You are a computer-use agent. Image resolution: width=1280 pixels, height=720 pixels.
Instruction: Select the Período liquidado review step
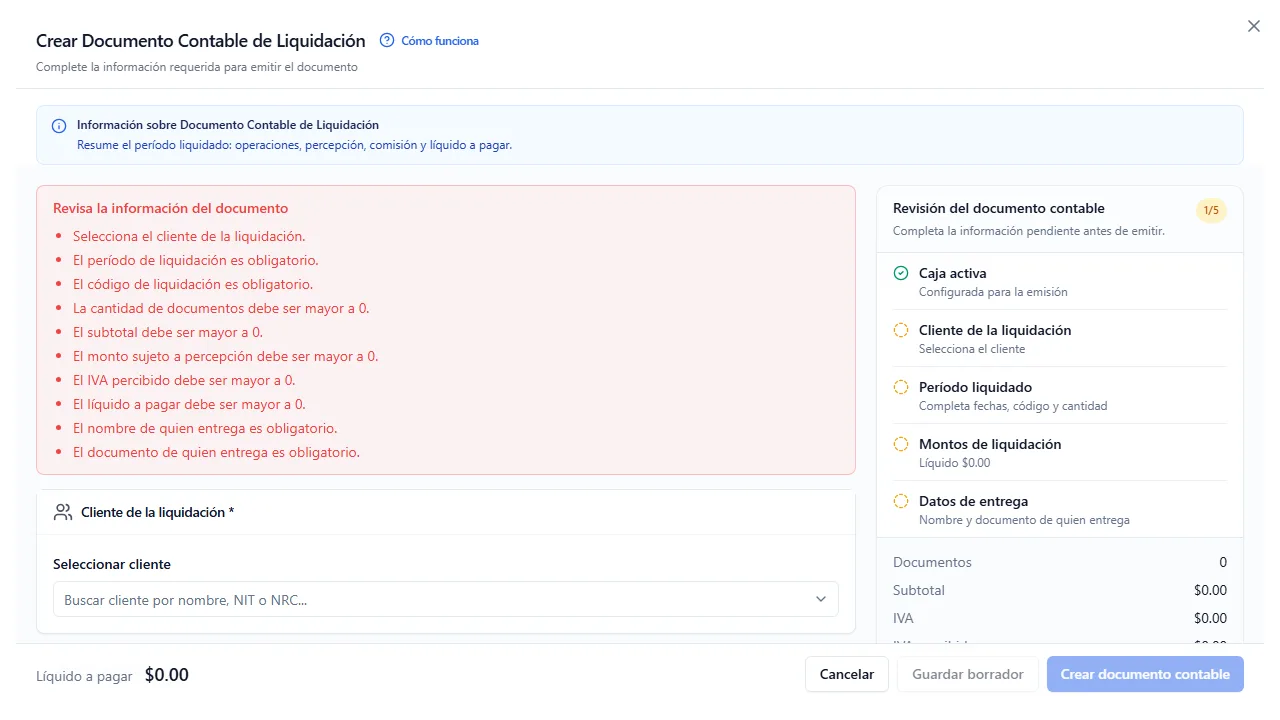point(1060,396)
